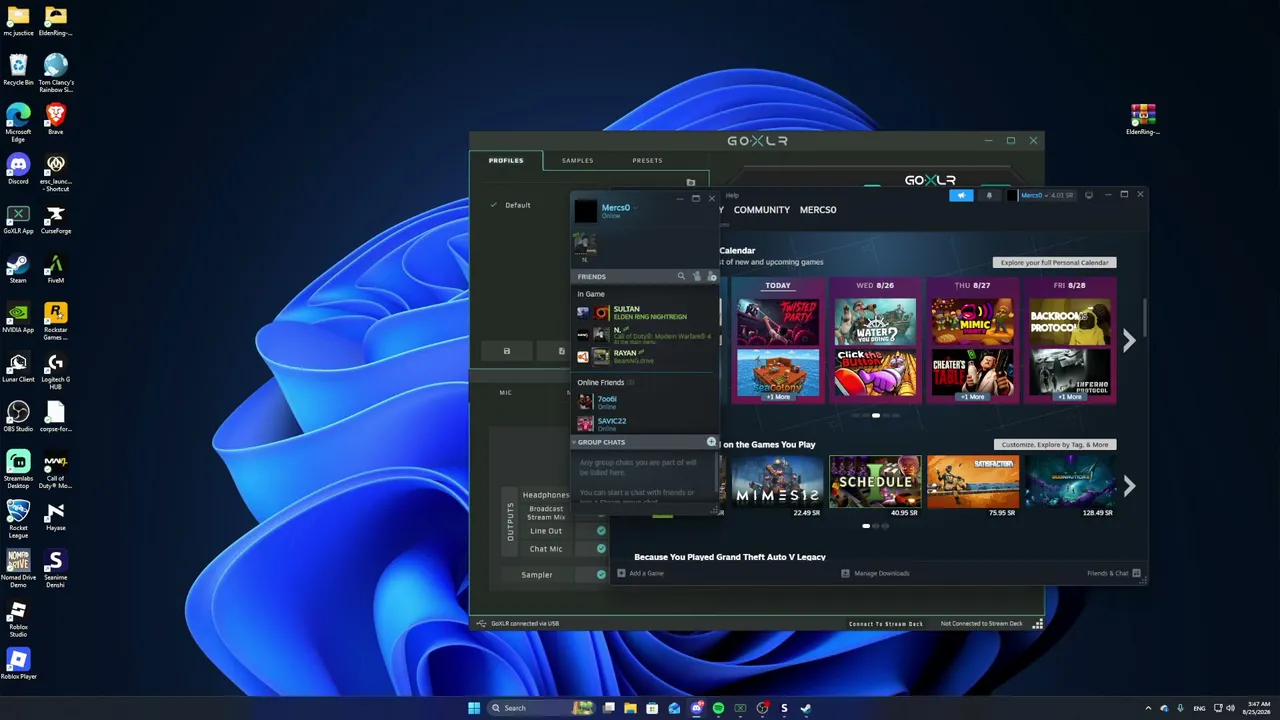Open GoXLR App desktop shortcut
Image resolution: width=1280 pixels, height=720 pixels.
point(18,218)
